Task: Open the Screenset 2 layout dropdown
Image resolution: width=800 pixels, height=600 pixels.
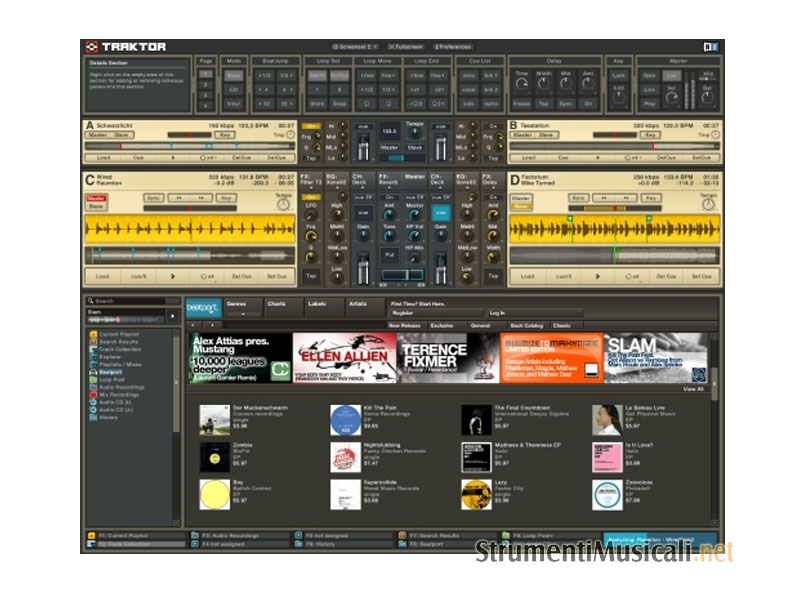Action: [x=356, y=46]
